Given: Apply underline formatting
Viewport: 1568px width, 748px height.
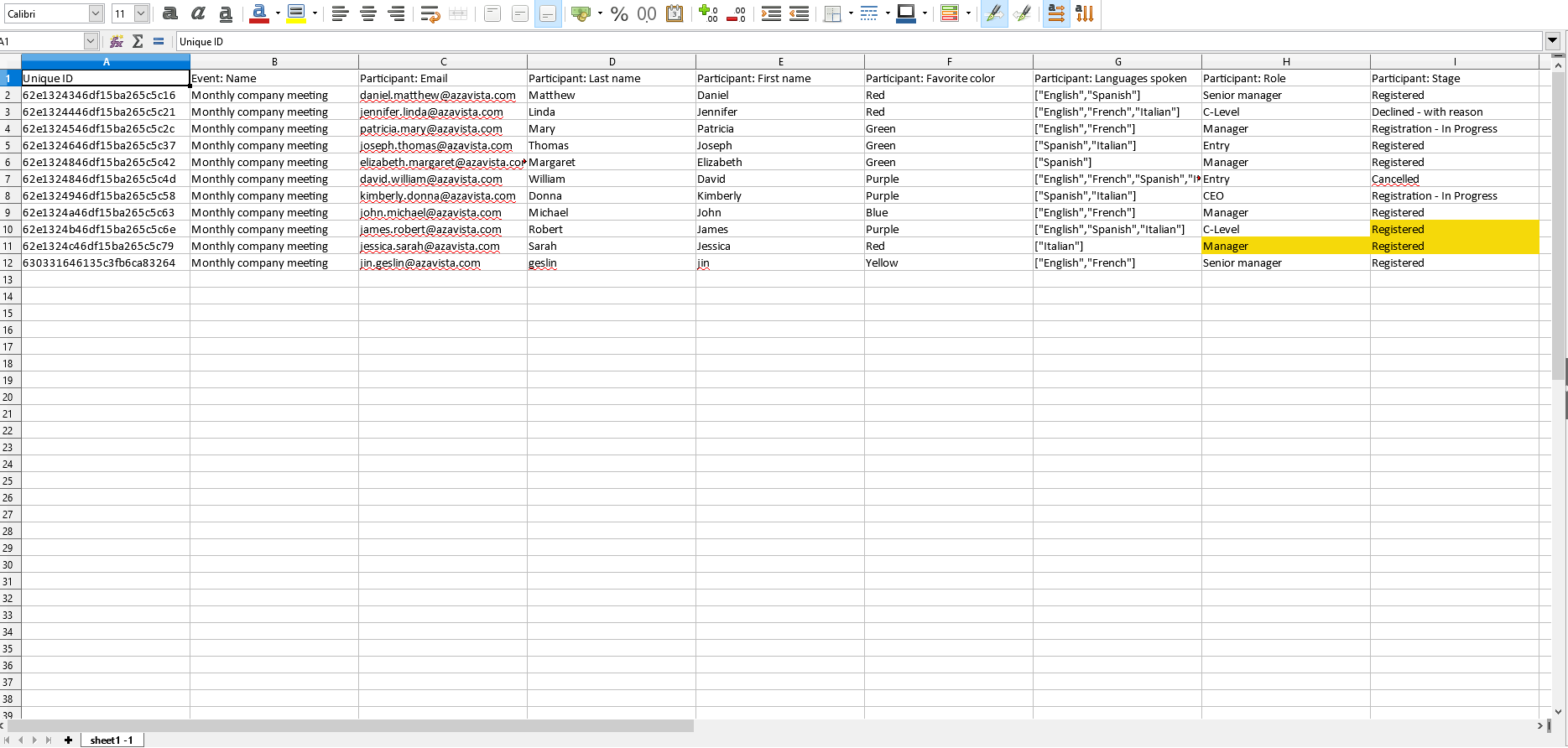Looking at the screenshot, I should coord(226,13).
